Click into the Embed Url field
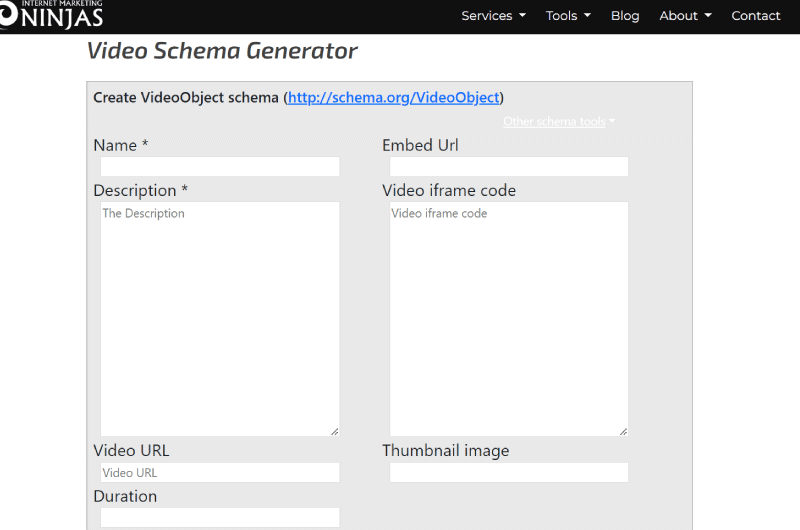Viewport: 800px width, 530px height. tap(509, 167)
